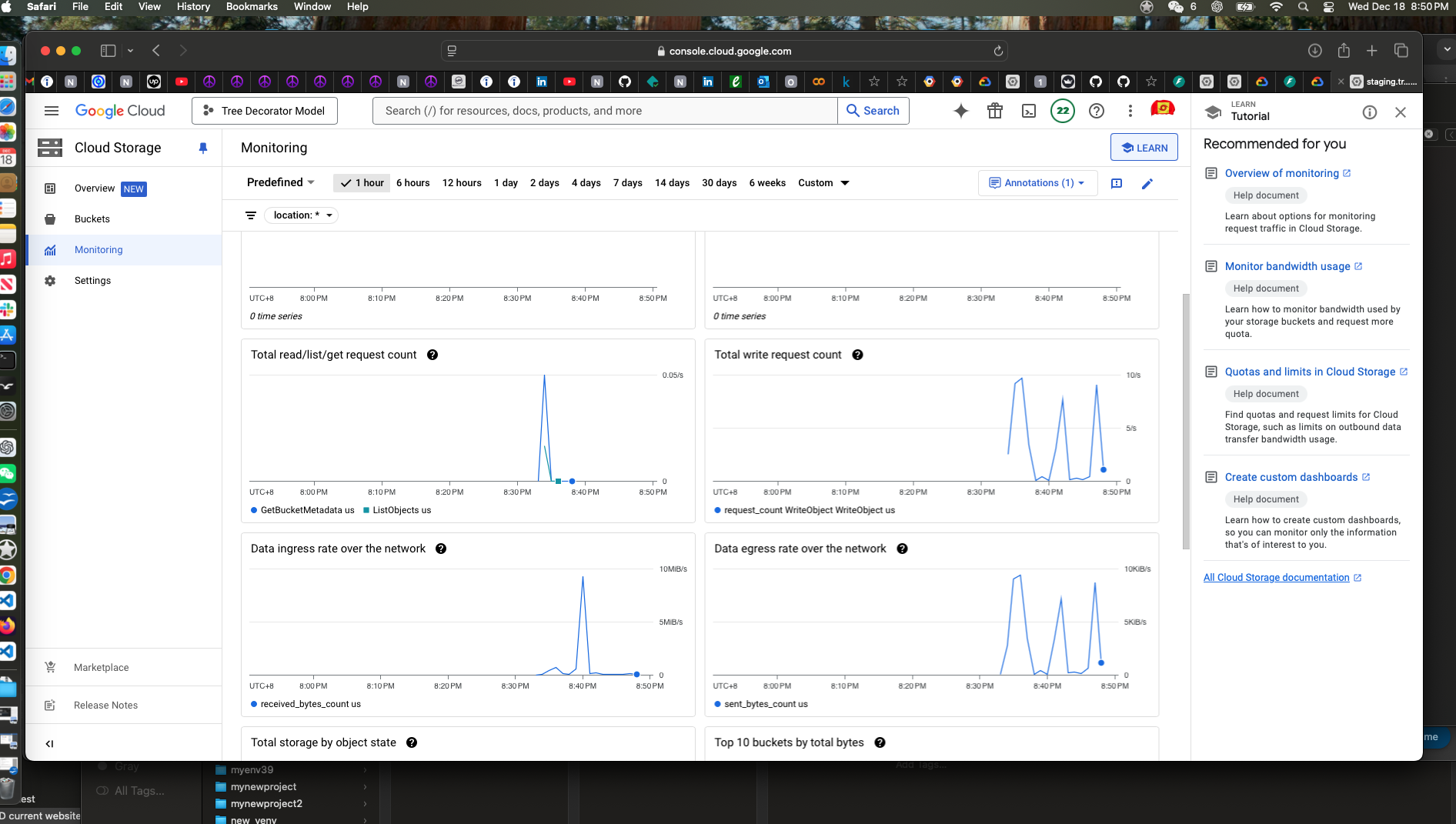Open the feedback report icon

[1117, 183]
